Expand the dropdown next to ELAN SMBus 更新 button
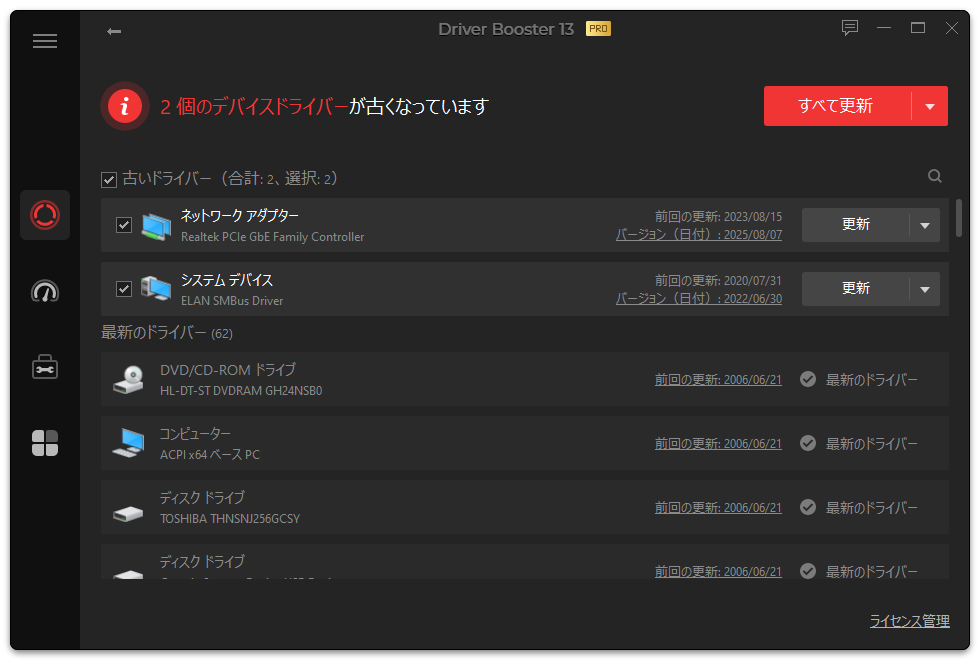Screen dimensions: 980x660 (x=925, y=289)
